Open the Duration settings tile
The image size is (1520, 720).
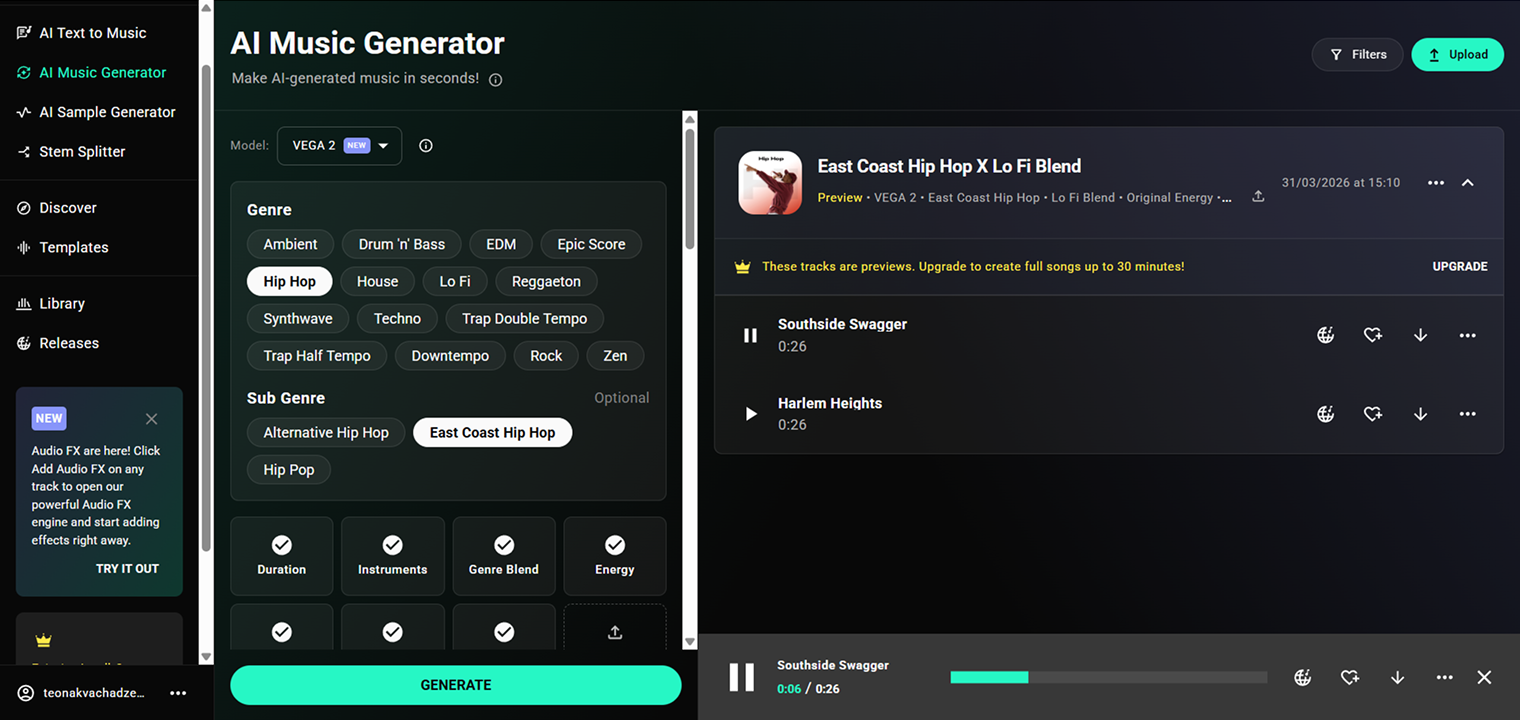(x=282, y=556)
